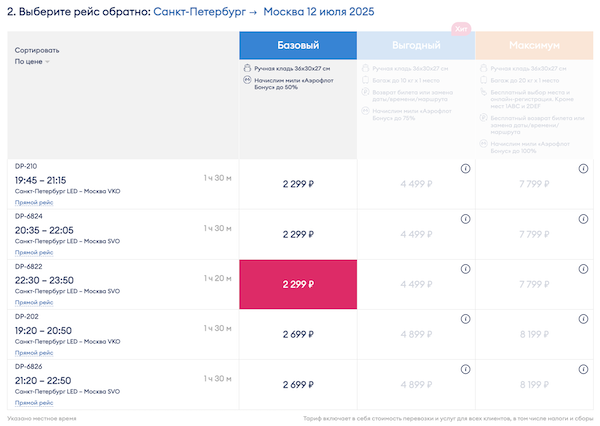The width and height of the screenshot is (600, 426).
Task: Open info icon for DP-210 Выгодный fare
Action: coord(465,169)
